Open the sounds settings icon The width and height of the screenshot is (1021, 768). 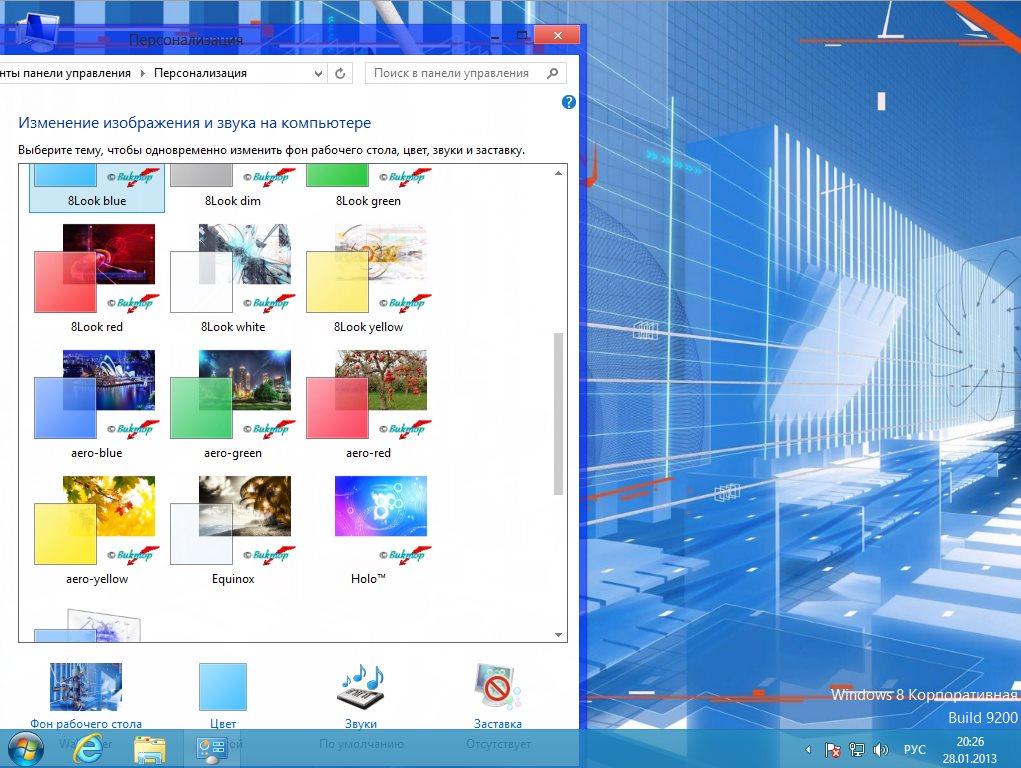[361, 685]
